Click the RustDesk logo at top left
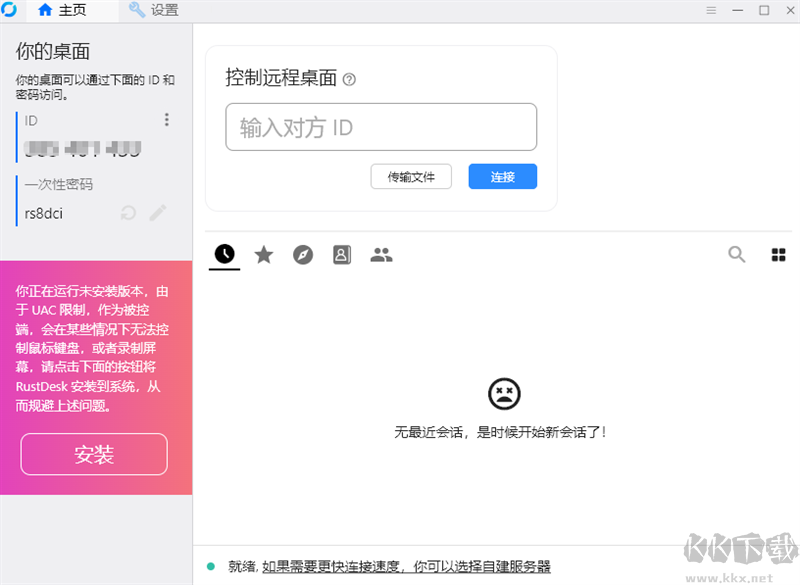 pos(11,10)
